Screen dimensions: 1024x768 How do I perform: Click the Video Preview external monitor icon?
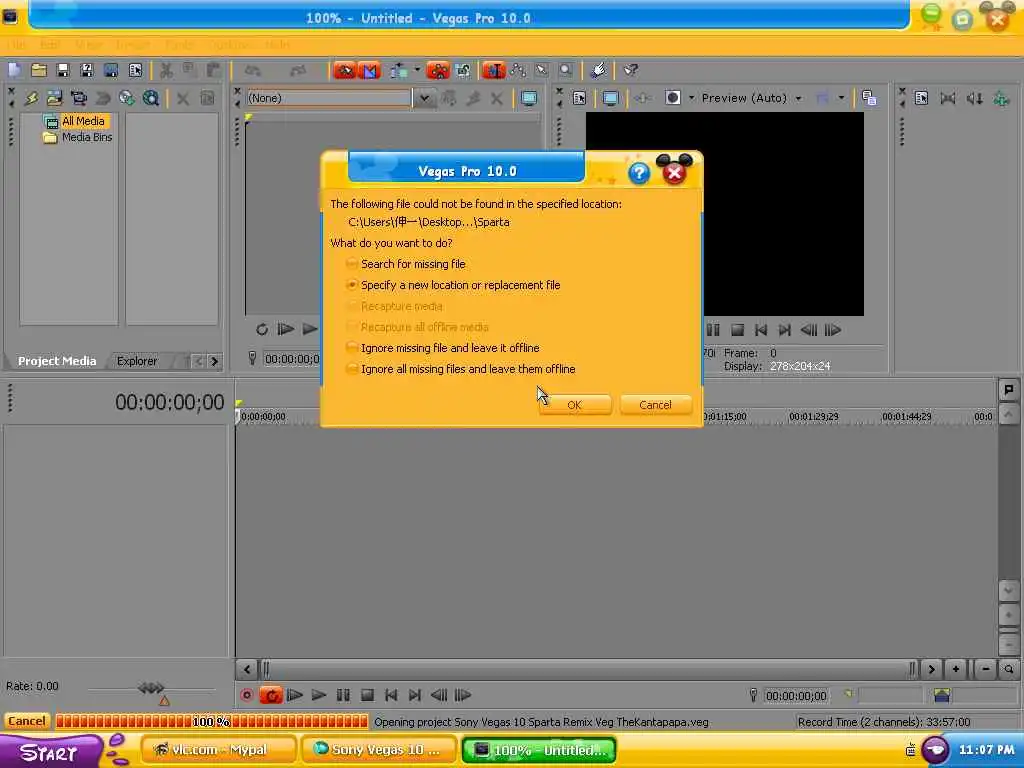click(610, 98)
